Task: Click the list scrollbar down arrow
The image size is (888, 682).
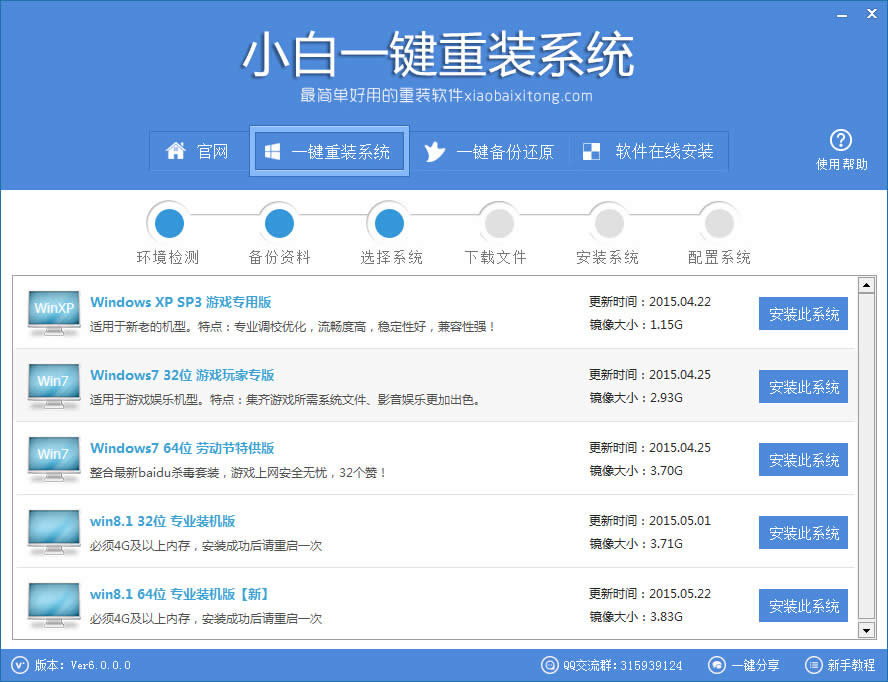Action: [x=866, y=630]
